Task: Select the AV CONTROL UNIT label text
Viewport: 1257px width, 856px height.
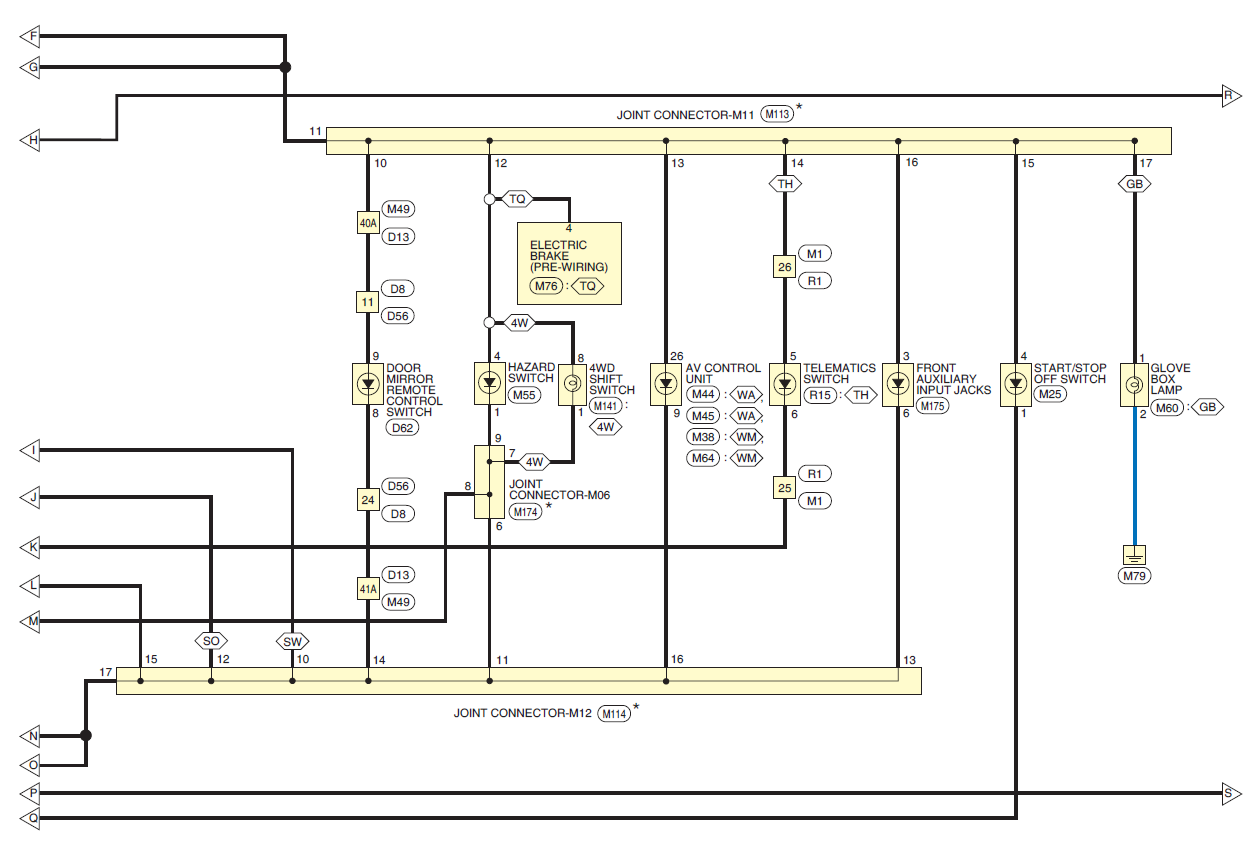Action: [x=723, y=374]
